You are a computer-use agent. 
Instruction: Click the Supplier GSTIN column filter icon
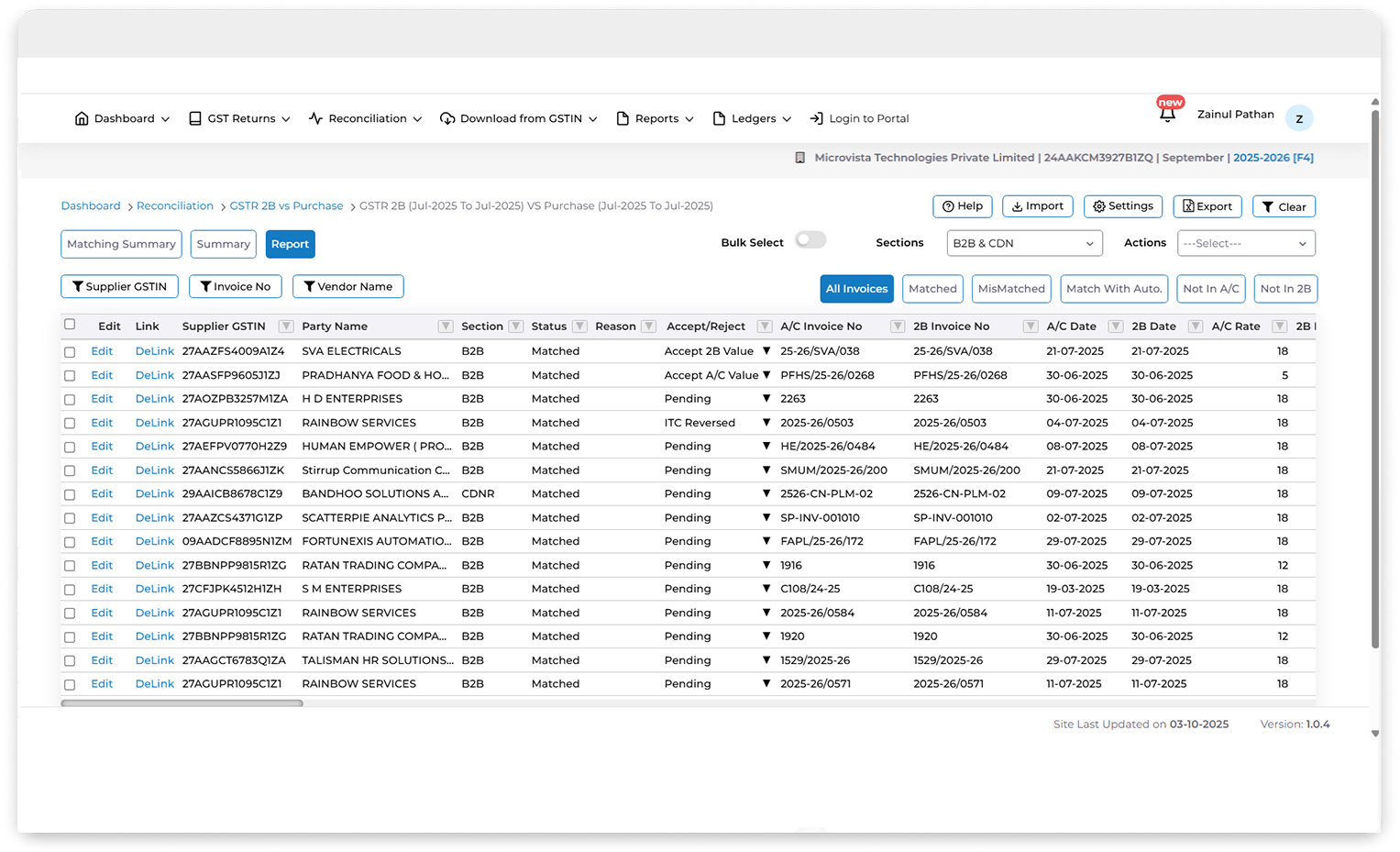[x=286, y=326]
